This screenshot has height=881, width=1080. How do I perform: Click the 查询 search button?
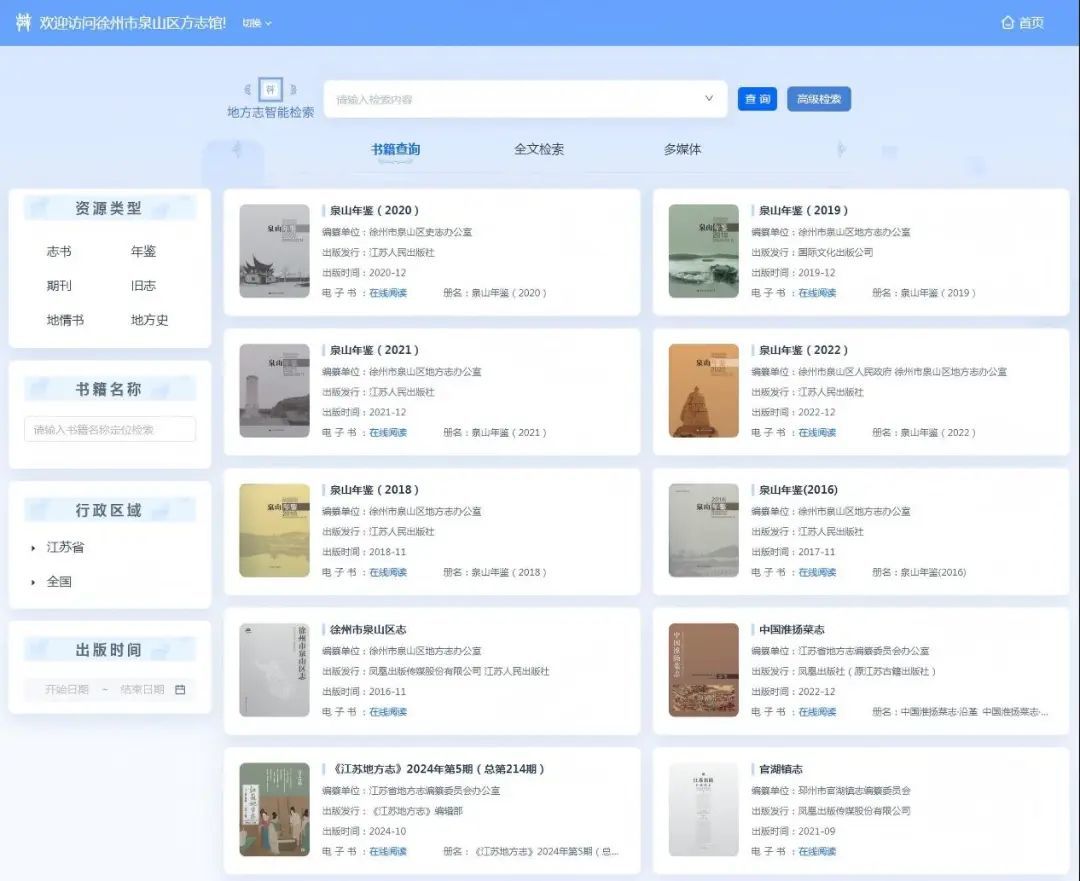tap(757, 98)
